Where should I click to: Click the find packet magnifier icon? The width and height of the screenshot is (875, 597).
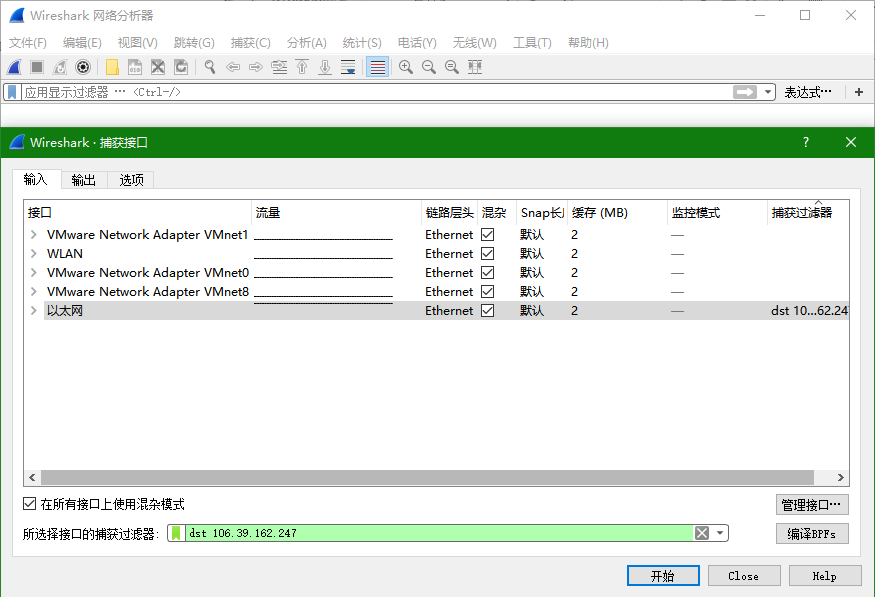click(210, 68)
